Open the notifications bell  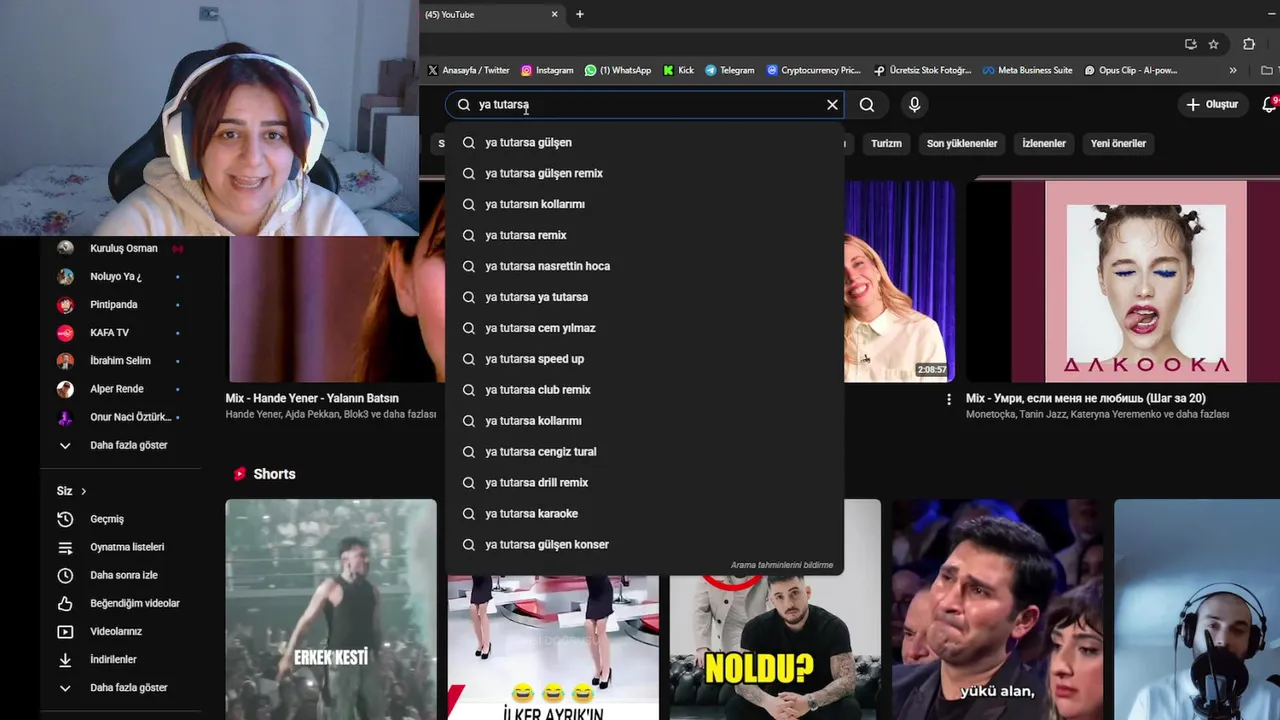[1269, 104]
